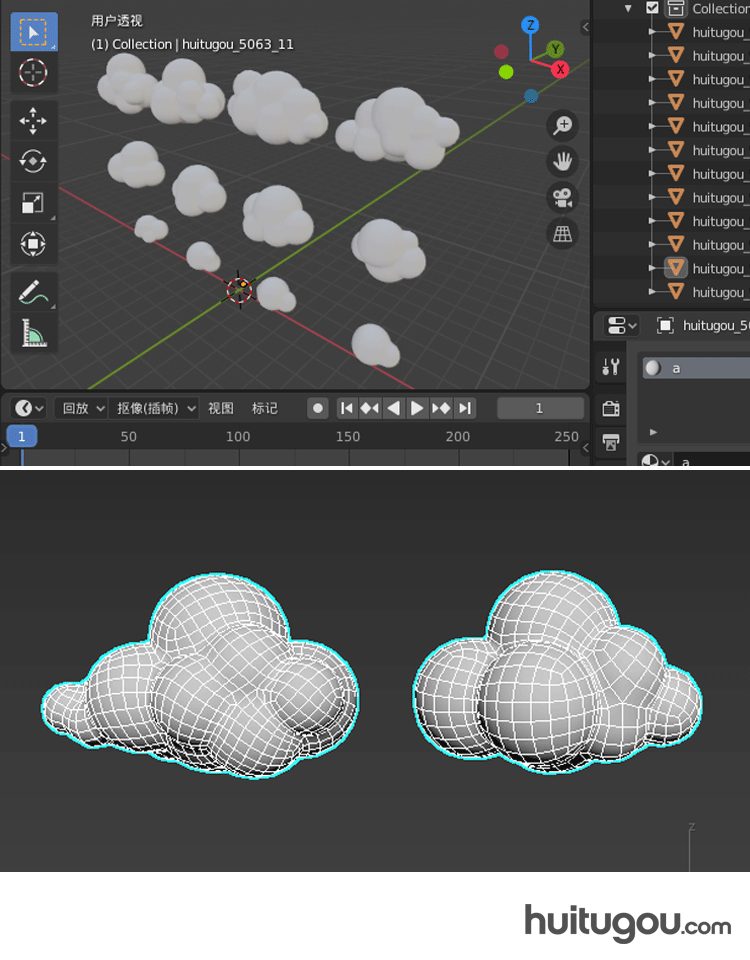Viewport: 750px width, 960px height.
Task: Toggle camera view with camera icon
Action: click(x=563, y=197)
